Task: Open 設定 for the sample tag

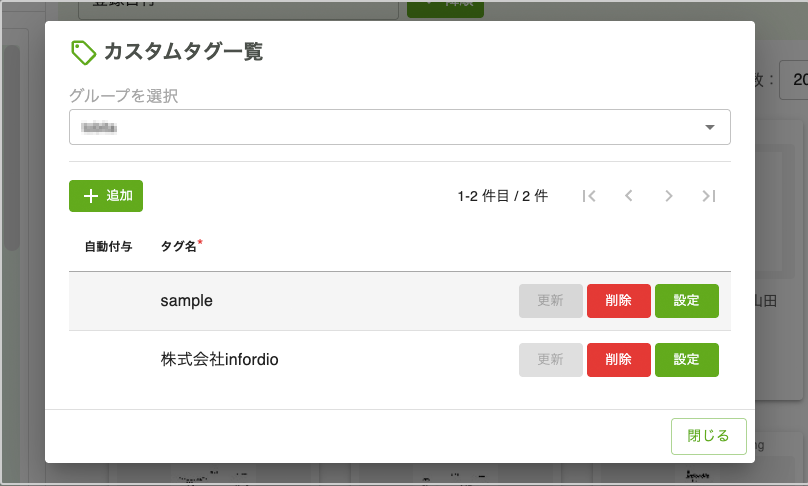Action: pyautogui.click(x=686, y=301)
